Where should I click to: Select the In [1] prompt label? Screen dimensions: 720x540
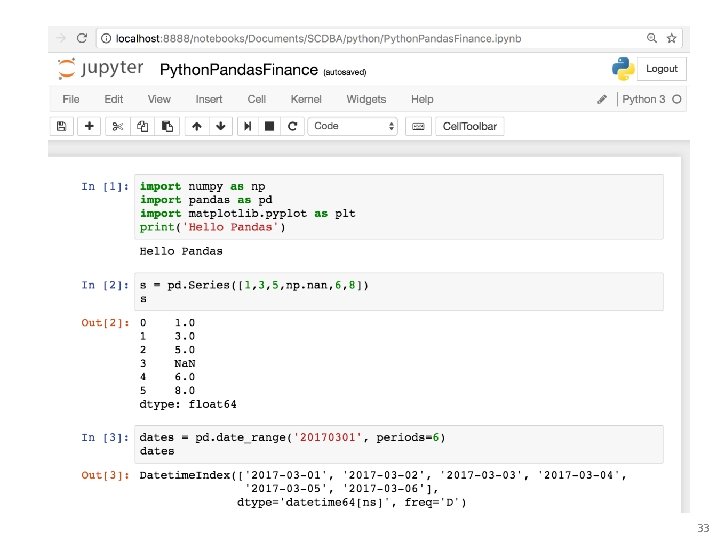105,186
